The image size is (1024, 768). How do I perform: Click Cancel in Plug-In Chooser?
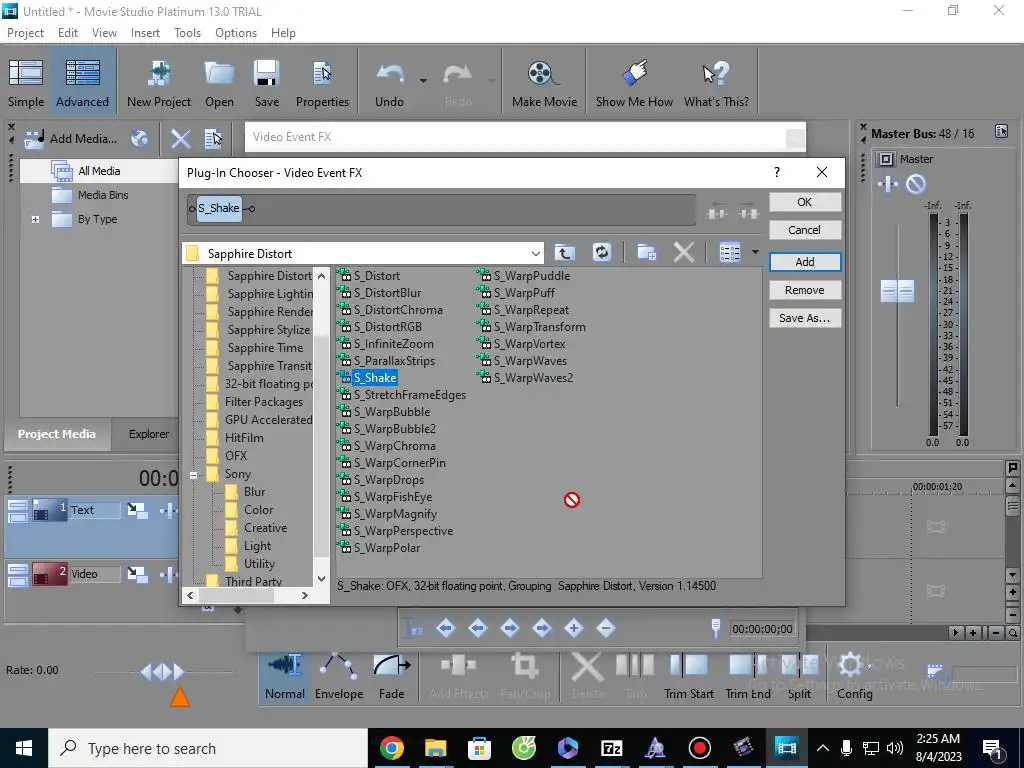(805, 230)
